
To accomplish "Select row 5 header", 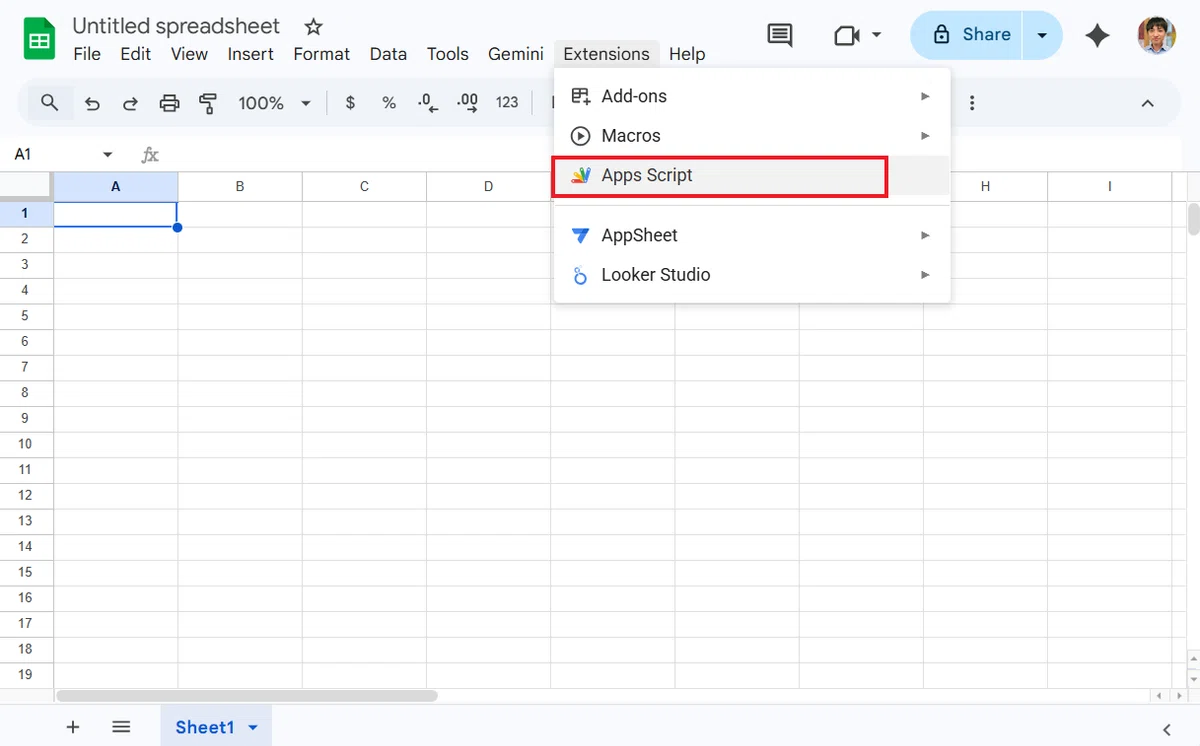I will (x=25, y=316).
